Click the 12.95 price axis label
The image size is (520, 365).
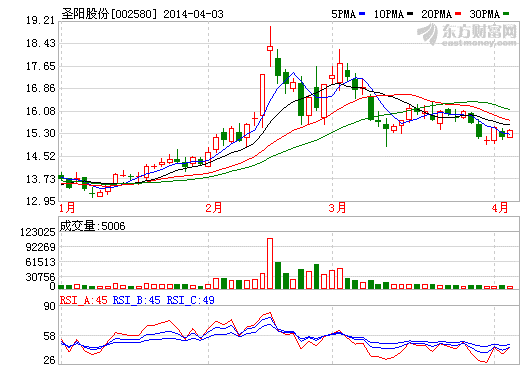[40, 201]
